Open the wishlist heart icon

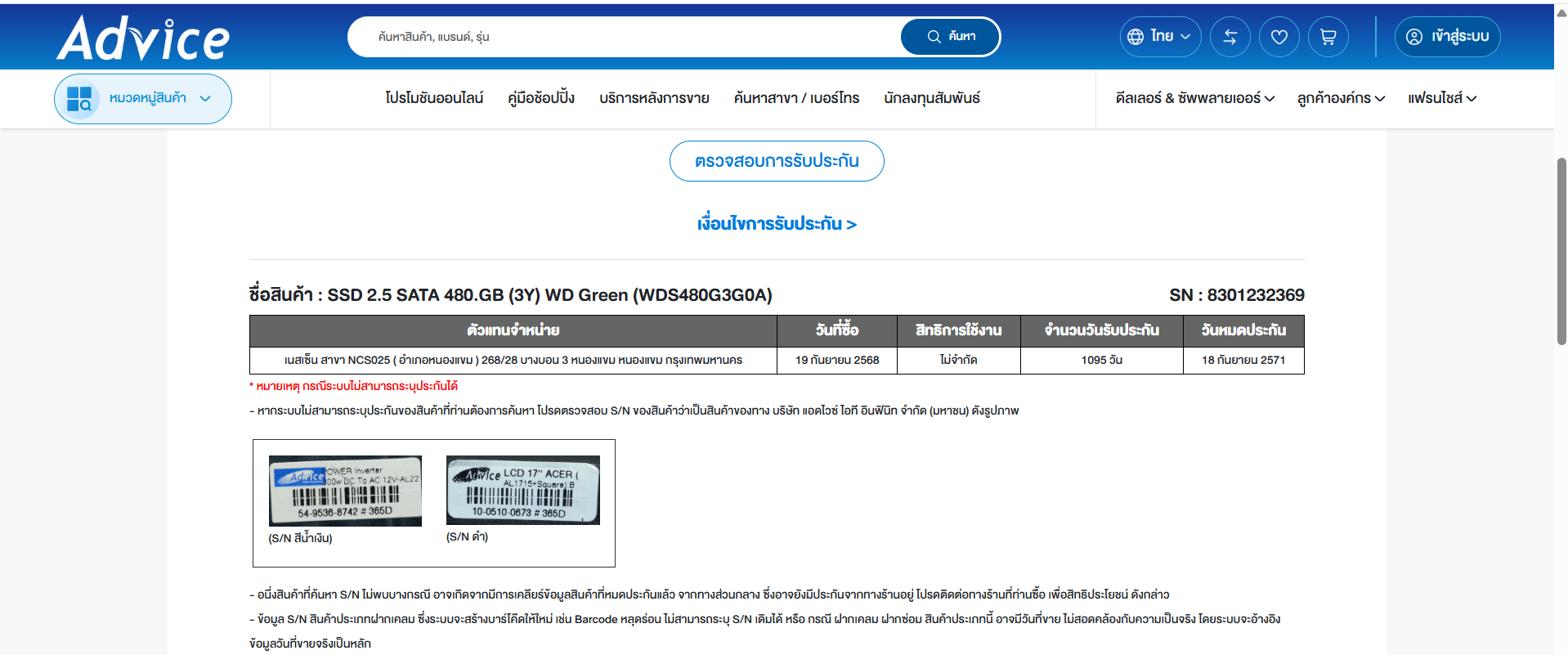pyautogui.click(x=1279, y=37)
